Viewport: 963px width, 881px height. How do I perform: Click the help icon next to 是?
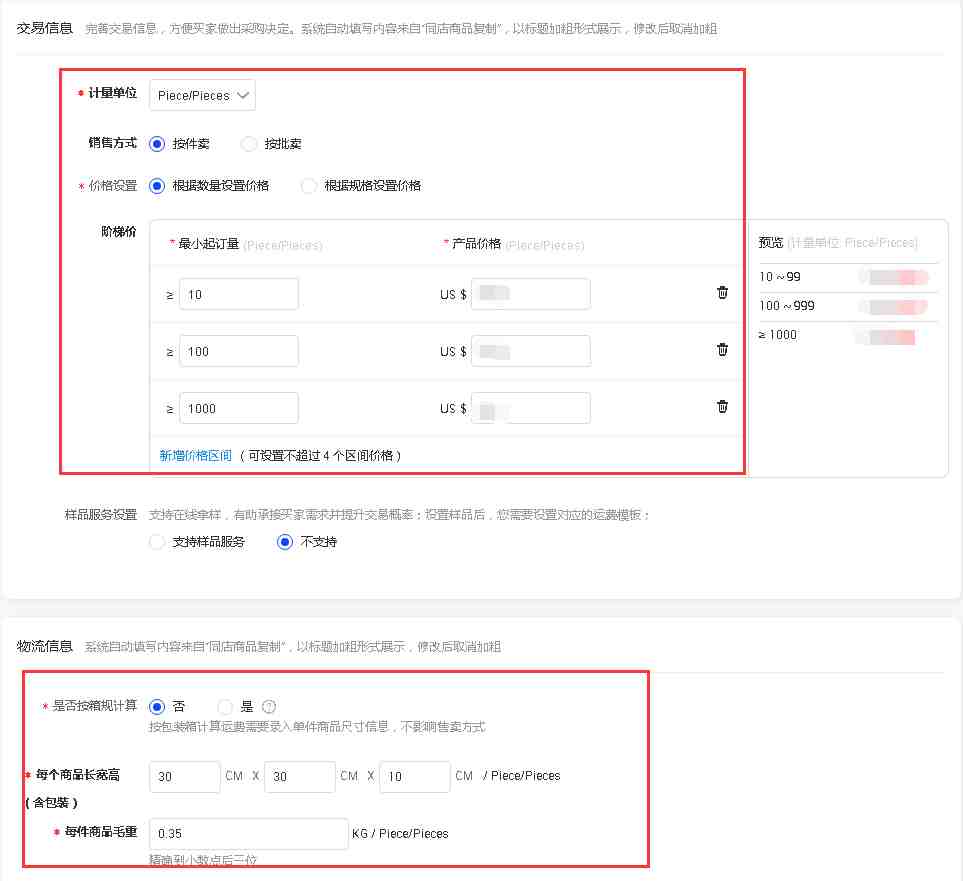click(269, 707)
